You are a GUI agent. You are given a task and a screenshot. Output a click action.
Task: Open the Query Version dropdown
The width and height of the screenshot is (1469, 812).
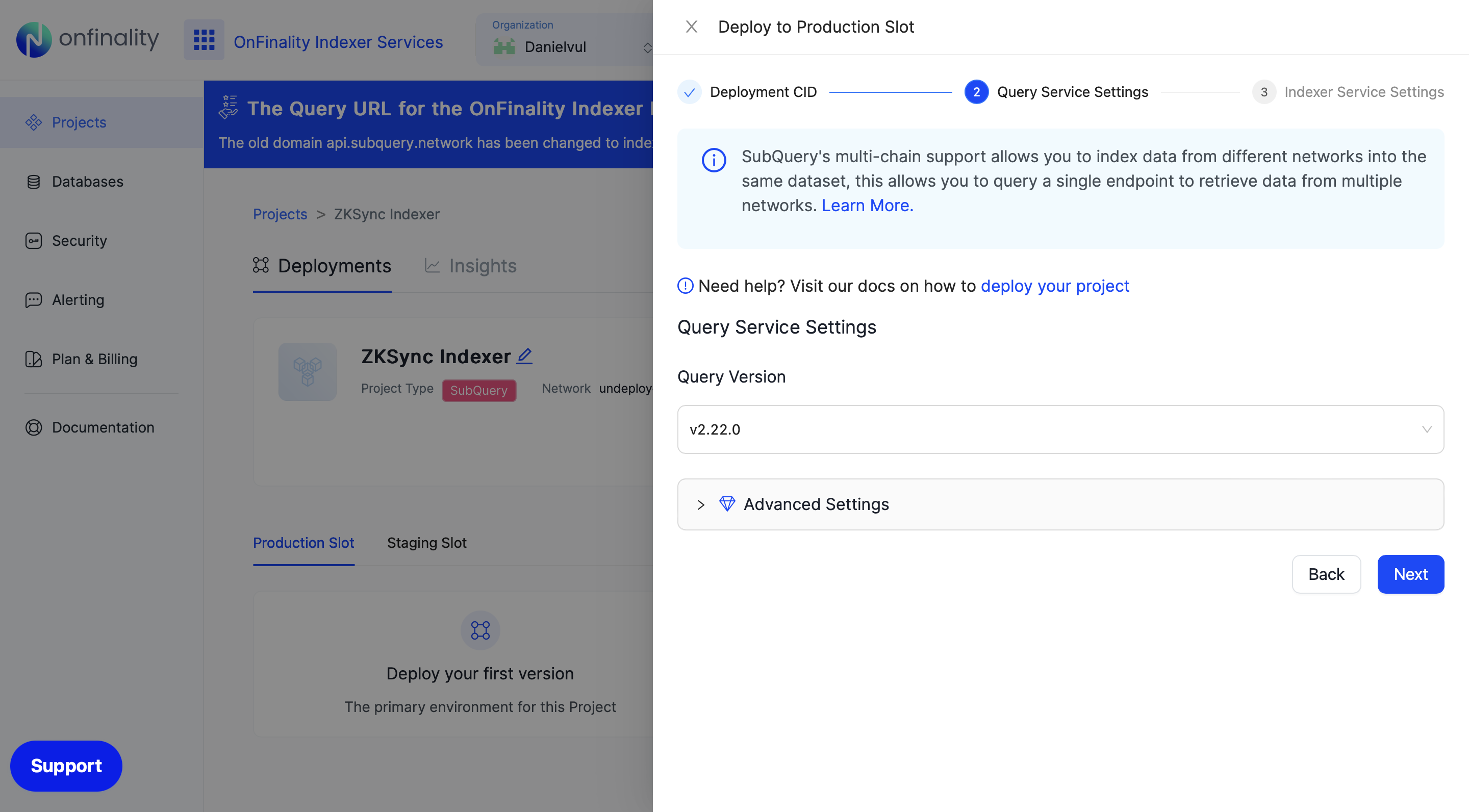point(1059,429)
